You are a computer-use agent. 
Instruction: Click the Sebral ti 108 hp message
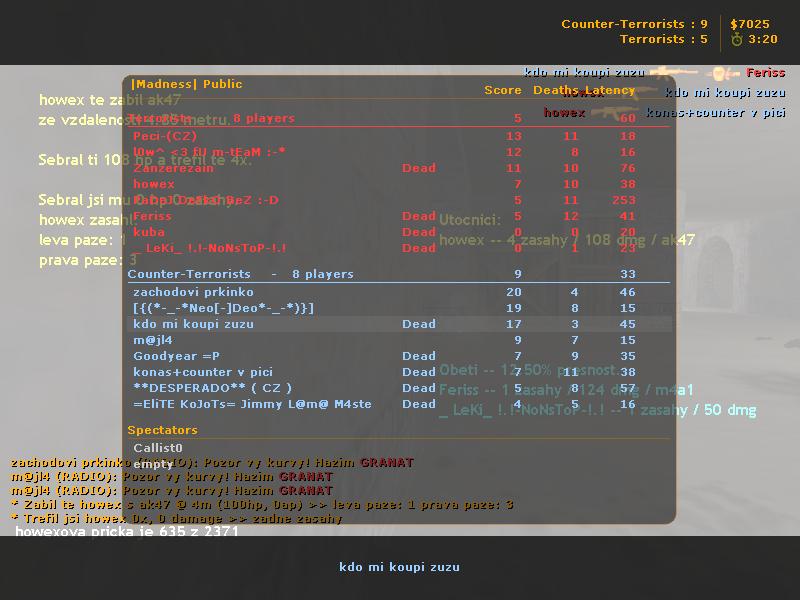point(145,160)
